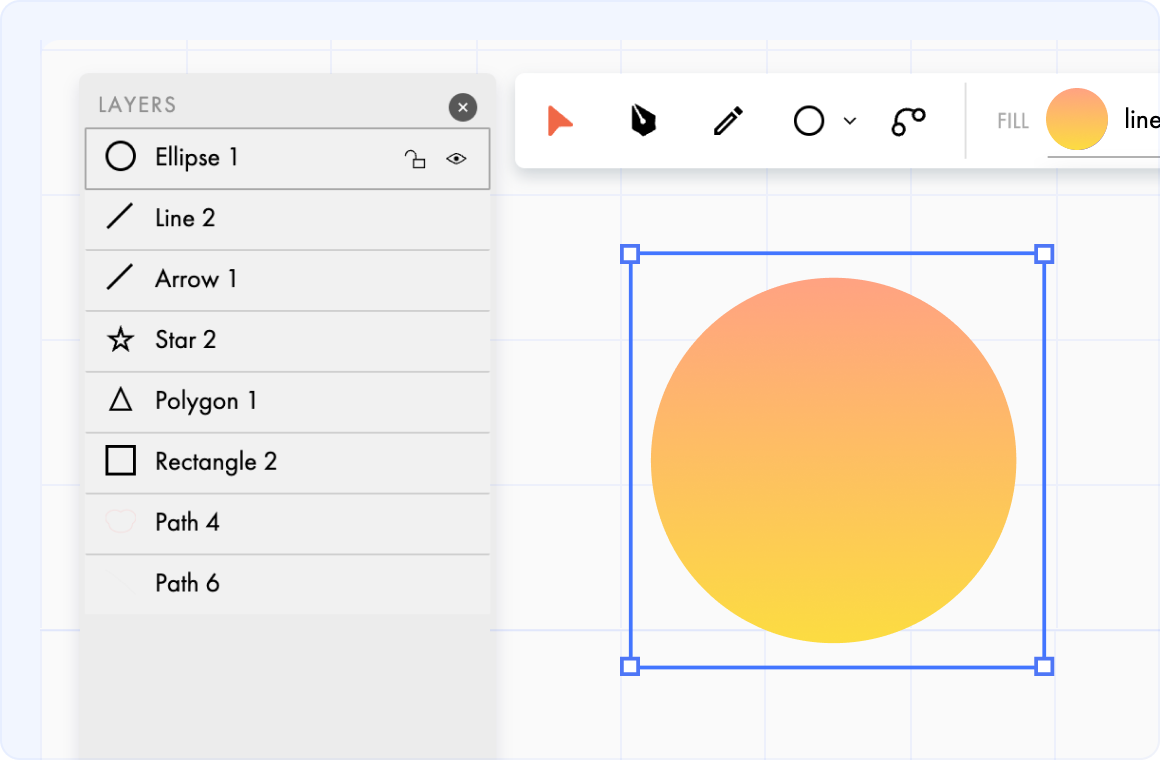Image resolution: width=1160 pixels, height=760 pixels.
Task: Select the Path 6 layer
Action: pyautogui.click(x=188, y=584)
